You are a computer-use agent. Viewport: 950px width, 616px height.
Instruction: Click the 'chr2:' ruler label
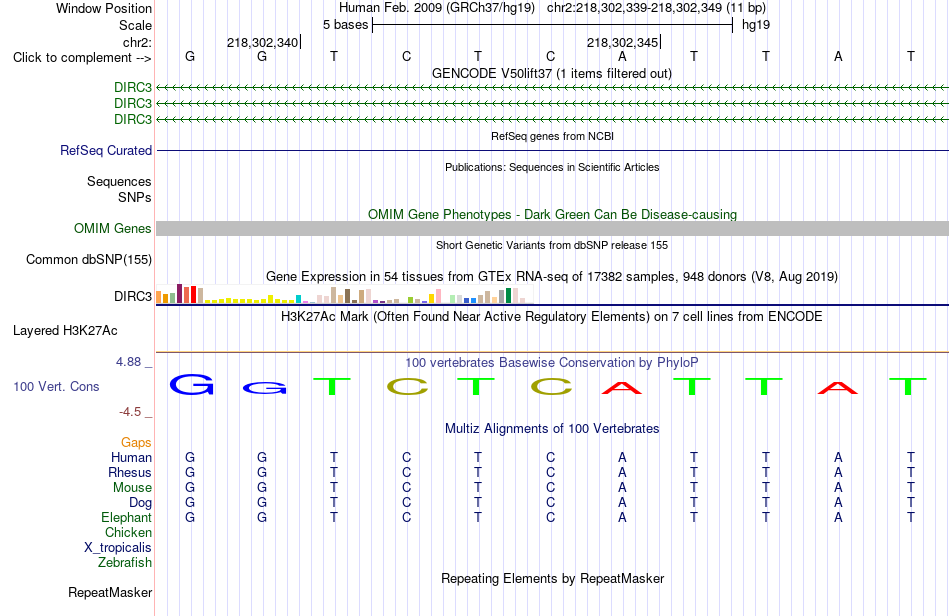pyautogui.click(x=137, y=42)
